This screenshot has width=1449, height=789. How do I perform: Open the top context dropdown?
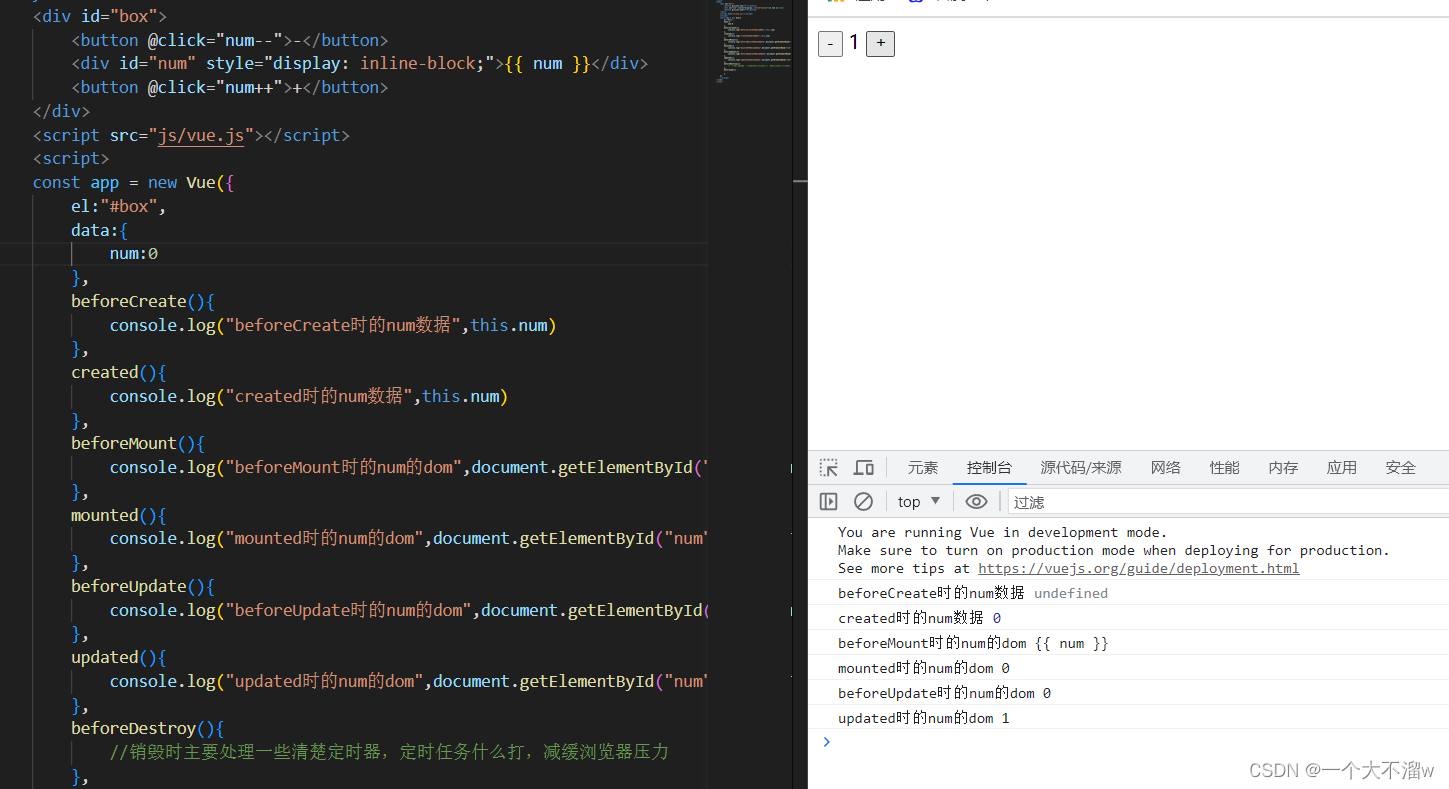(x=919, y=501)
